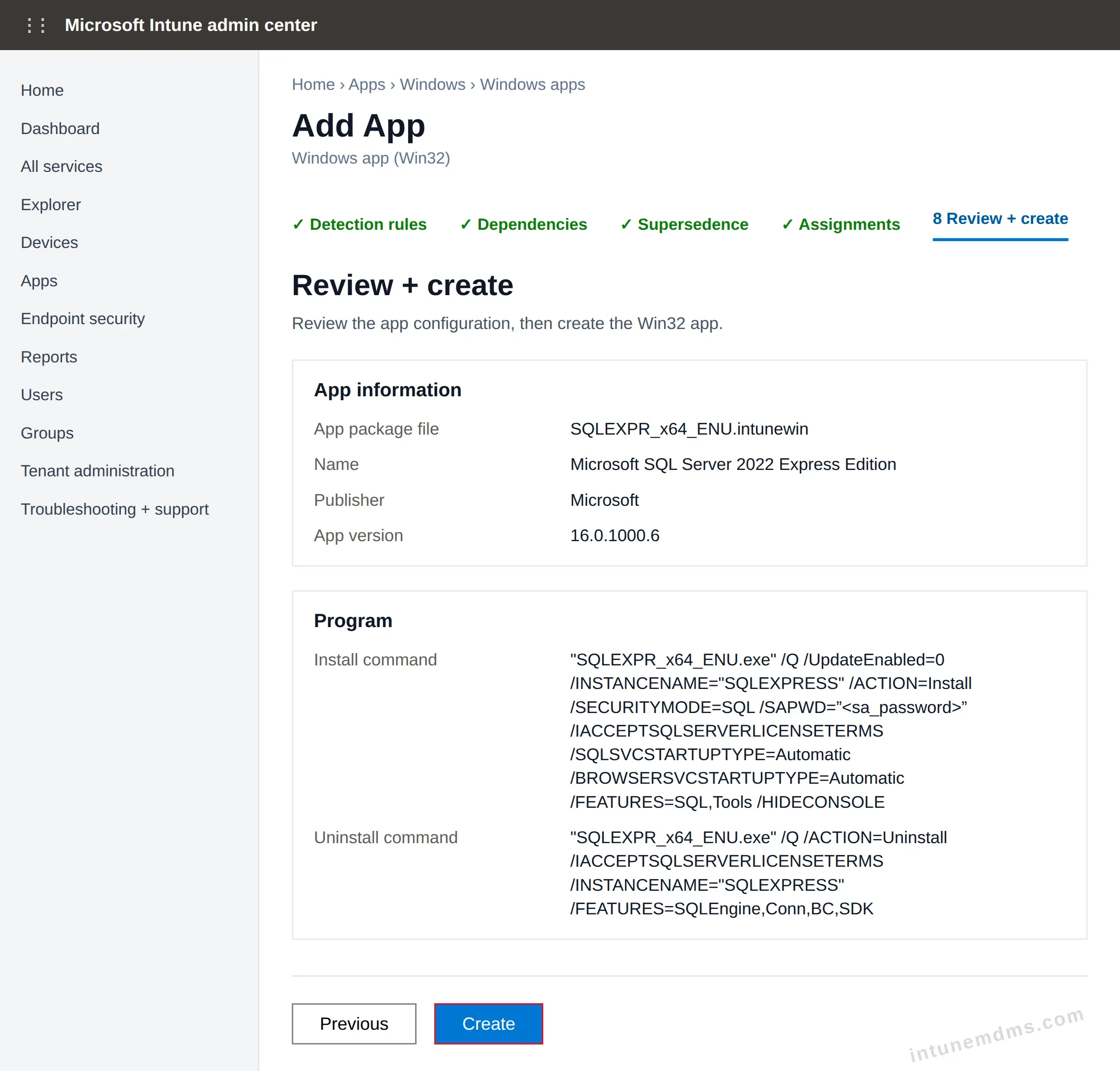Viewport: 1120px width, 1071px height.
Task: Open All services in the sidebar
Action: tap(62, 166)
